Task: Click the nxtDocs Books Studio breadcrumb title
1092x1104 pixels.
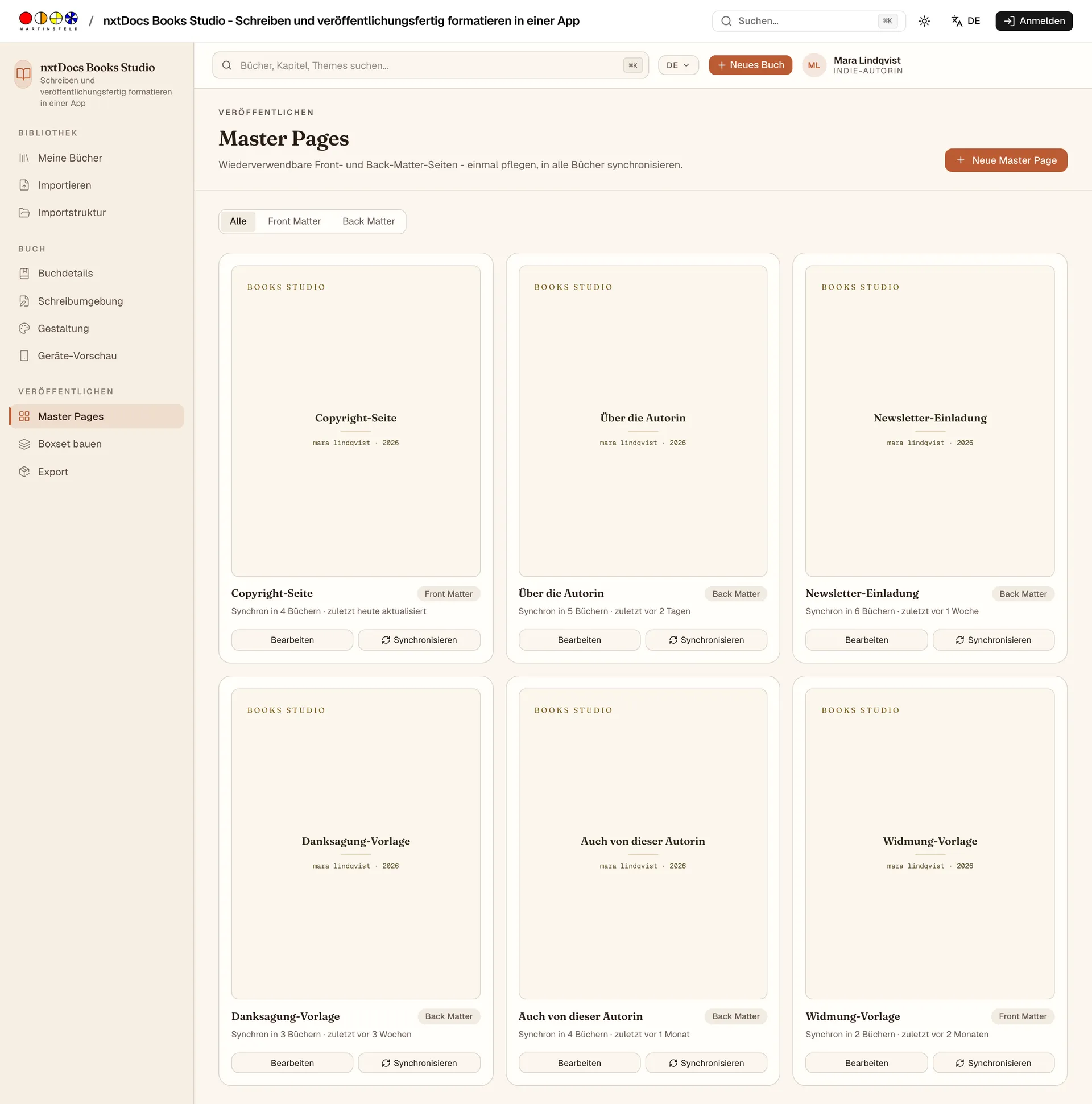Action: click(x=341, y=21)
